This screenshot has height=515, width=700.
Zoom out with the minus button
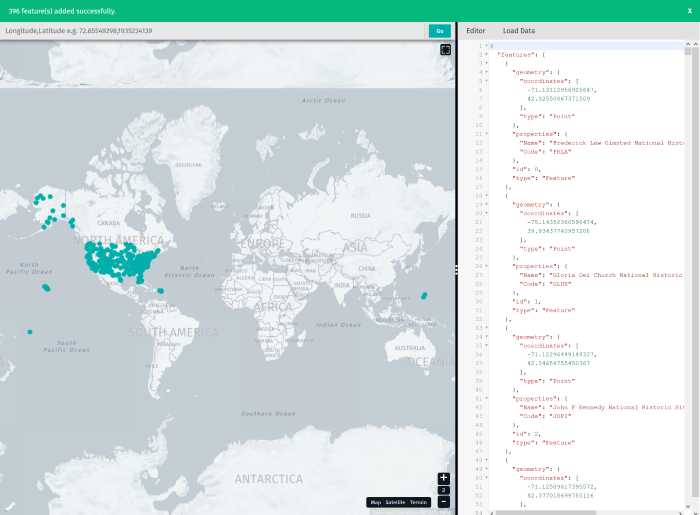pos(443,502)
